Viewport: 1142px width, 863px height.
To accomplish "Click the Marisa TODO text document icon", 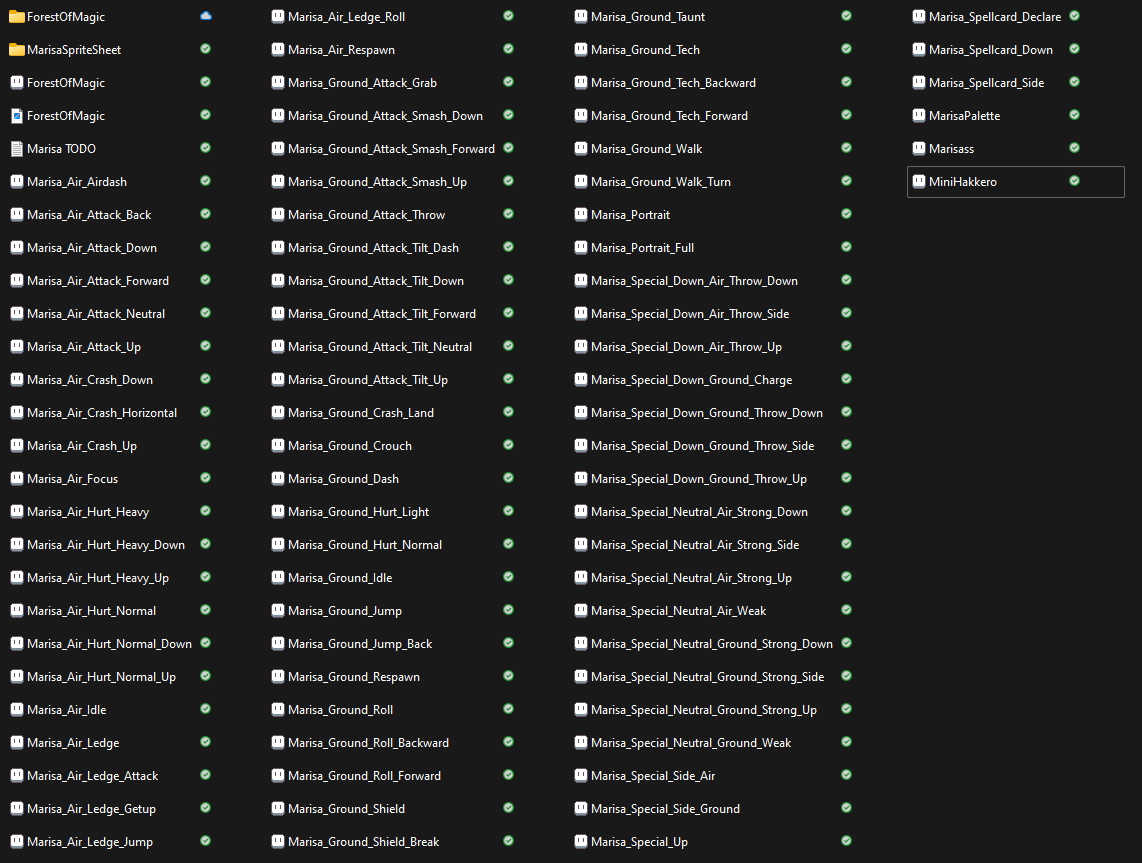I will pyautogui.click(x=17, y=149).
